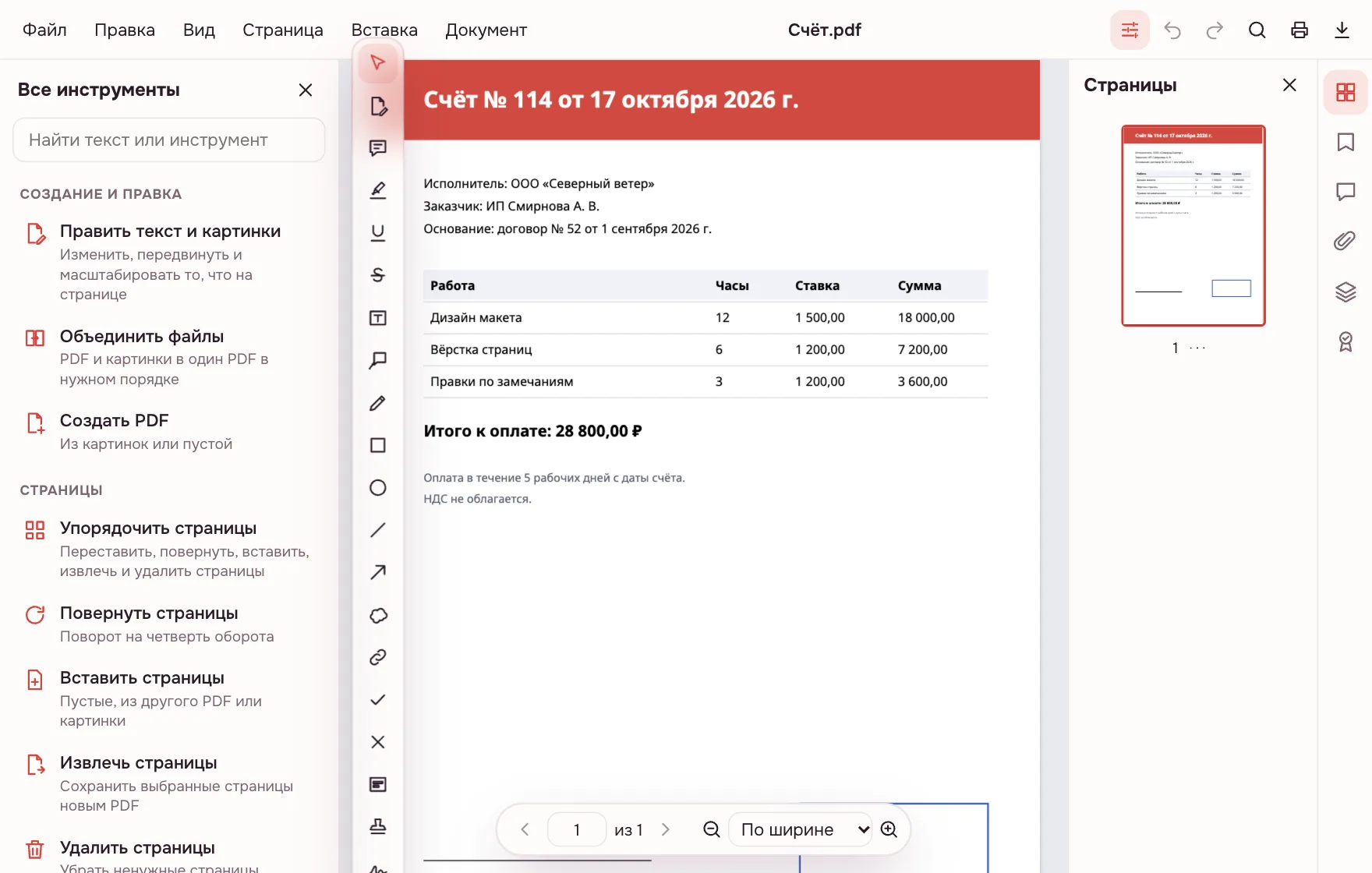Choose 'Упорядочить страницы' tool

[x=169, y=549]
